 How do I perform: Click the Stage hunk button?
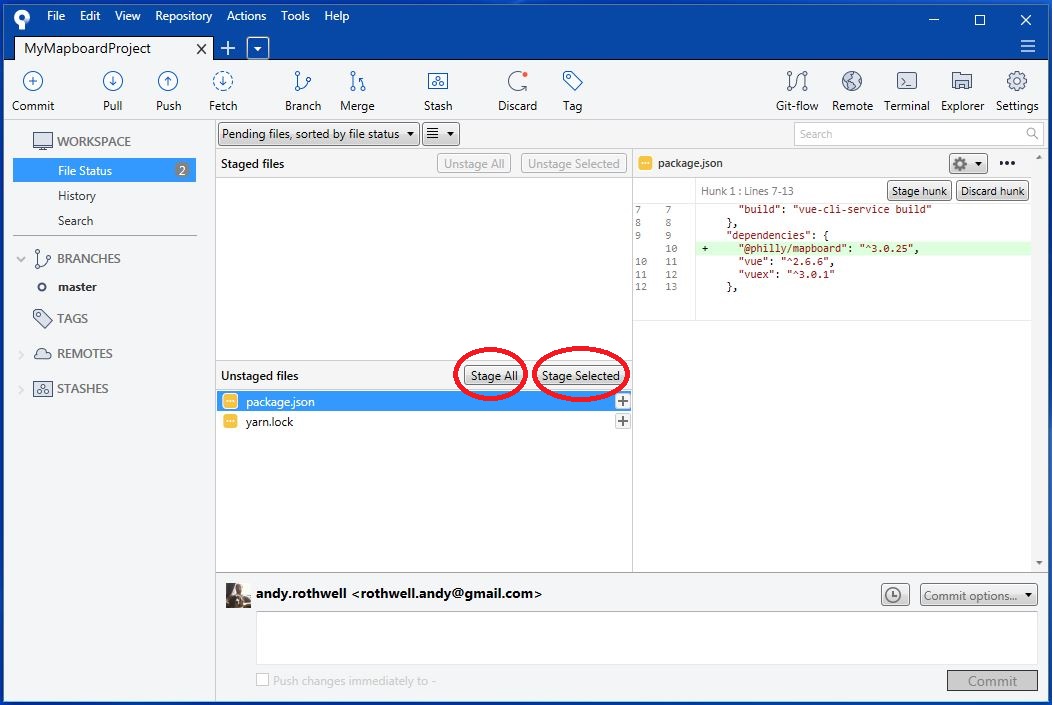pyautogui.click(x=919, y=191)
